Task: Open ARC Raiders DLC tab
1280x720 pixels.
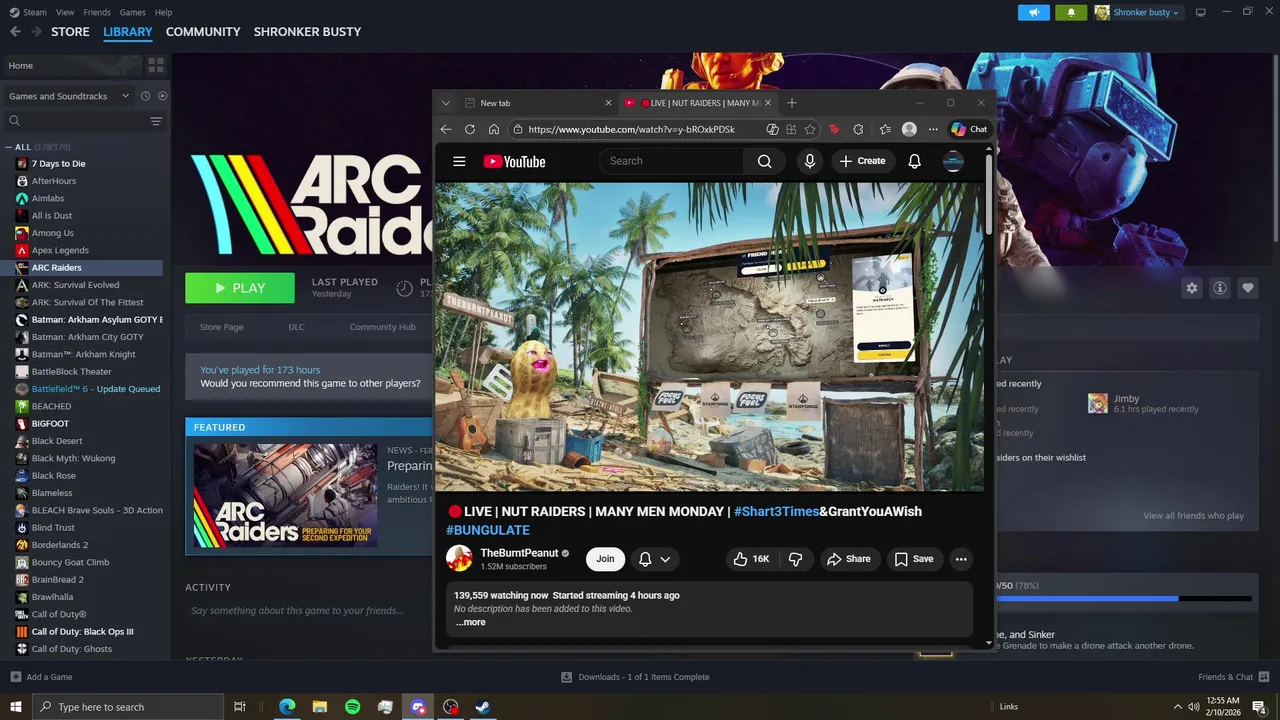Action: [296, 327]
